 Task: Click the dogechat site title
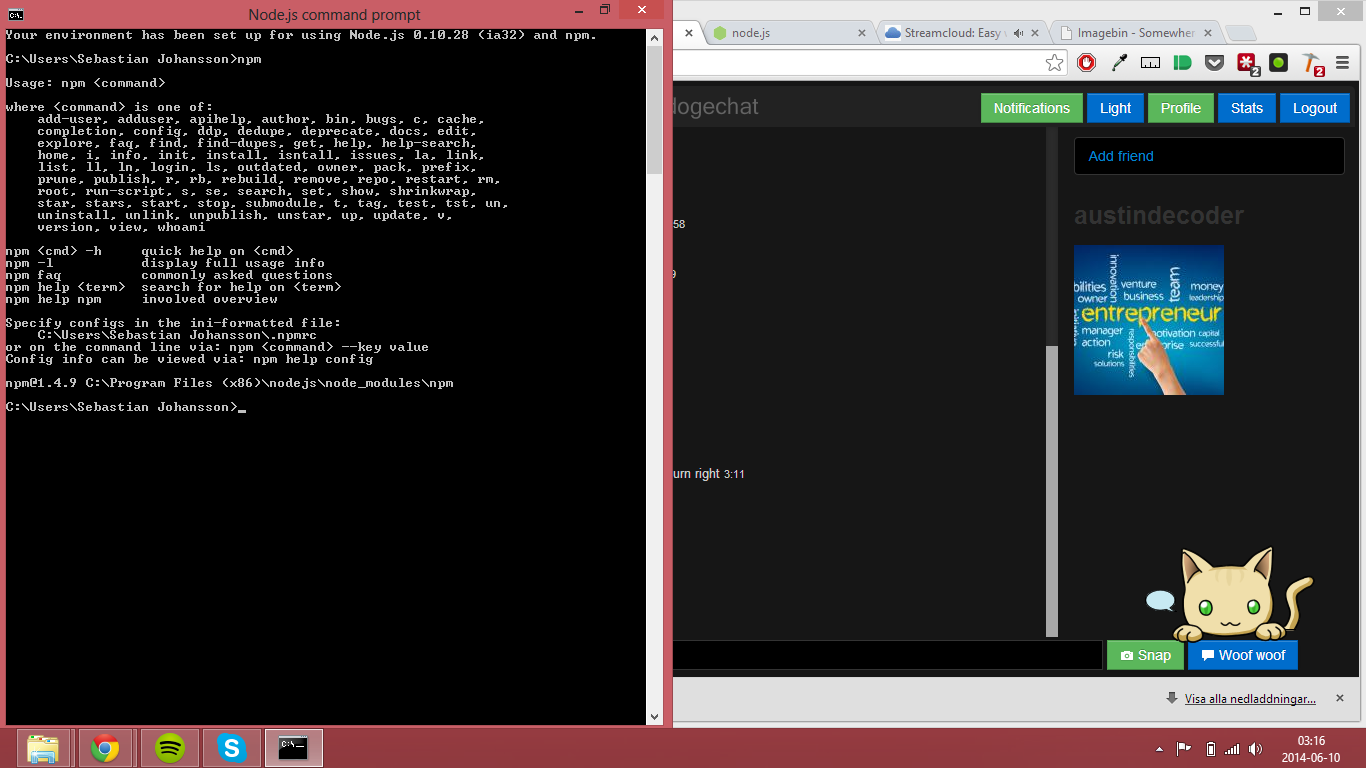click(716, 107)
